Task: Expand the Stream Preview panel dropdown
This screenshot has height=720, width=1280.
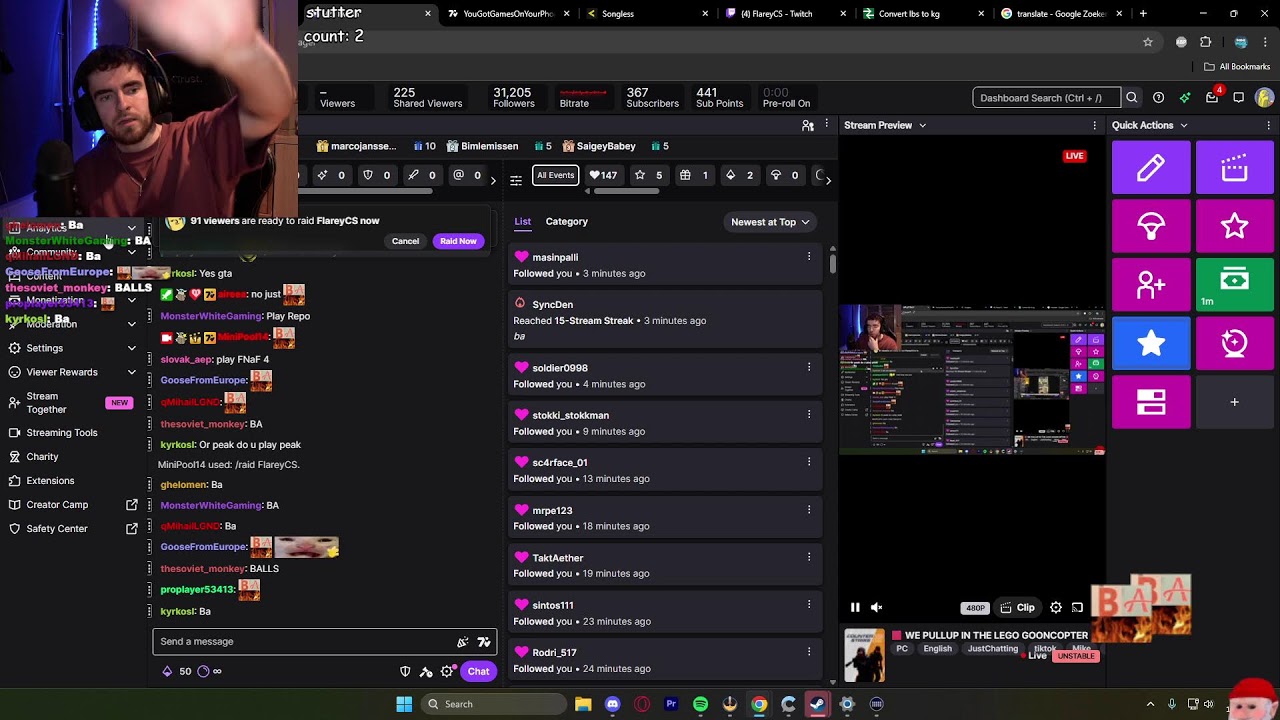Action: click(x=922, y=125)
